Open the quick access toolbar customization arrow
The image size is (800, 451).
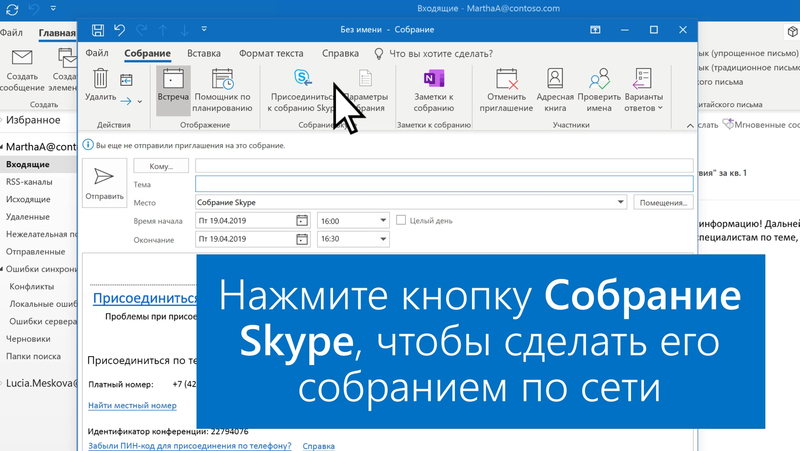[204, 30]
